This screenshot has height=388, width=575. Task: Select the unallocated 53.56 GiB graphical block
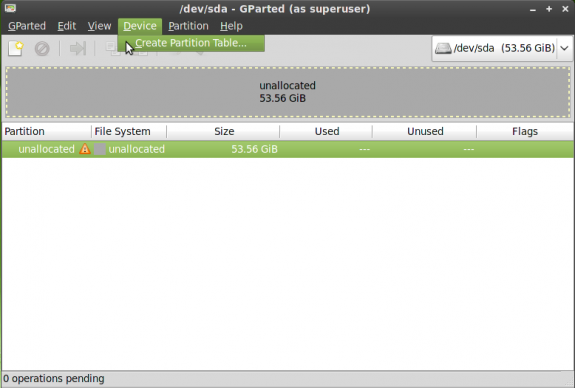288,92
